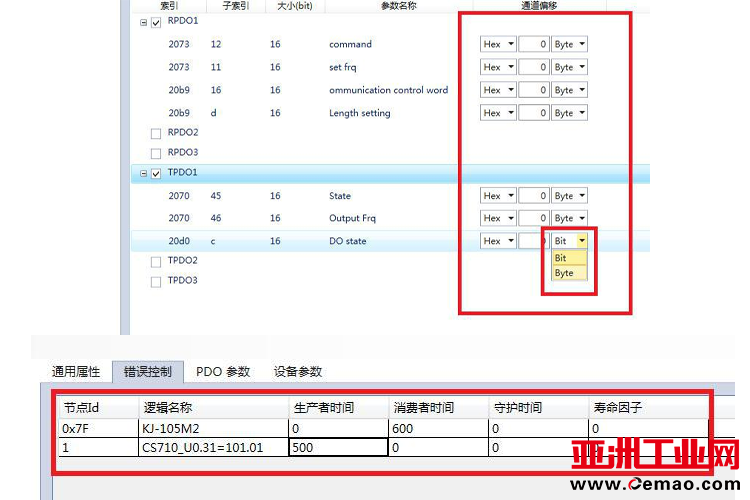
Task: Collapse the RPDO1 tree node
Action: (143, 22)
